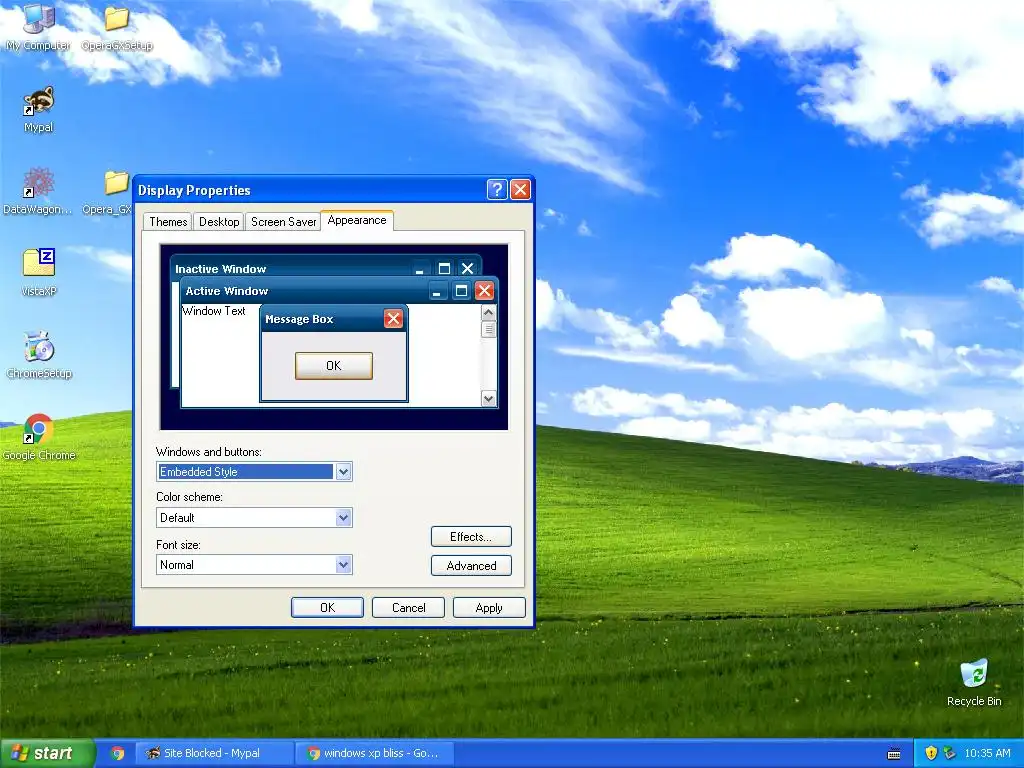Expand the Windows and buttons dropdown
Screen dimensions: 1024x768
click(x=344, y=472)
